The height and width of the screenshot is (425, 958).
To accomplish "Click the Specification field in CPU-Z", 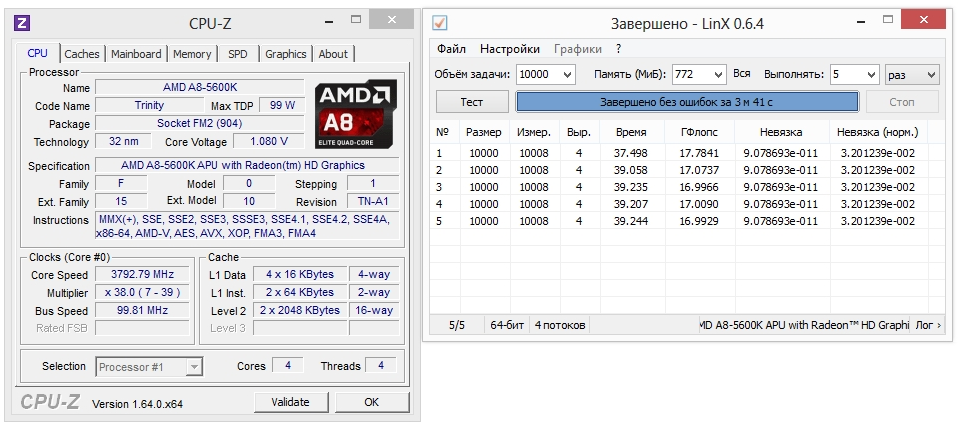I will pyautogui.click(x=247, y=165).
